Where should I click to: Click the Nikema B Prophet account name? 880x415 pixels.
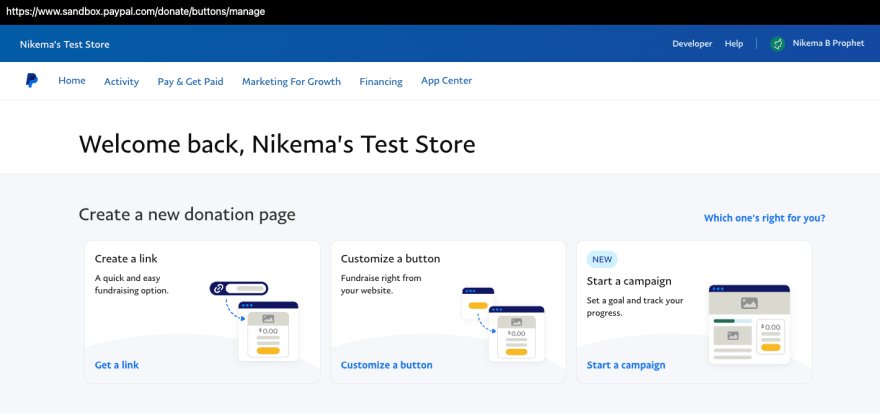(828, 43)
